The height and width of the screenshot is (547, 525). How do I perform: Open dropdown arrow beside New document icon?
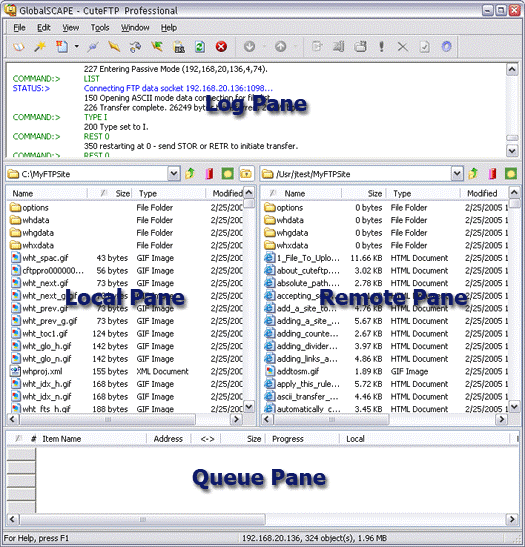pos(76,46)
